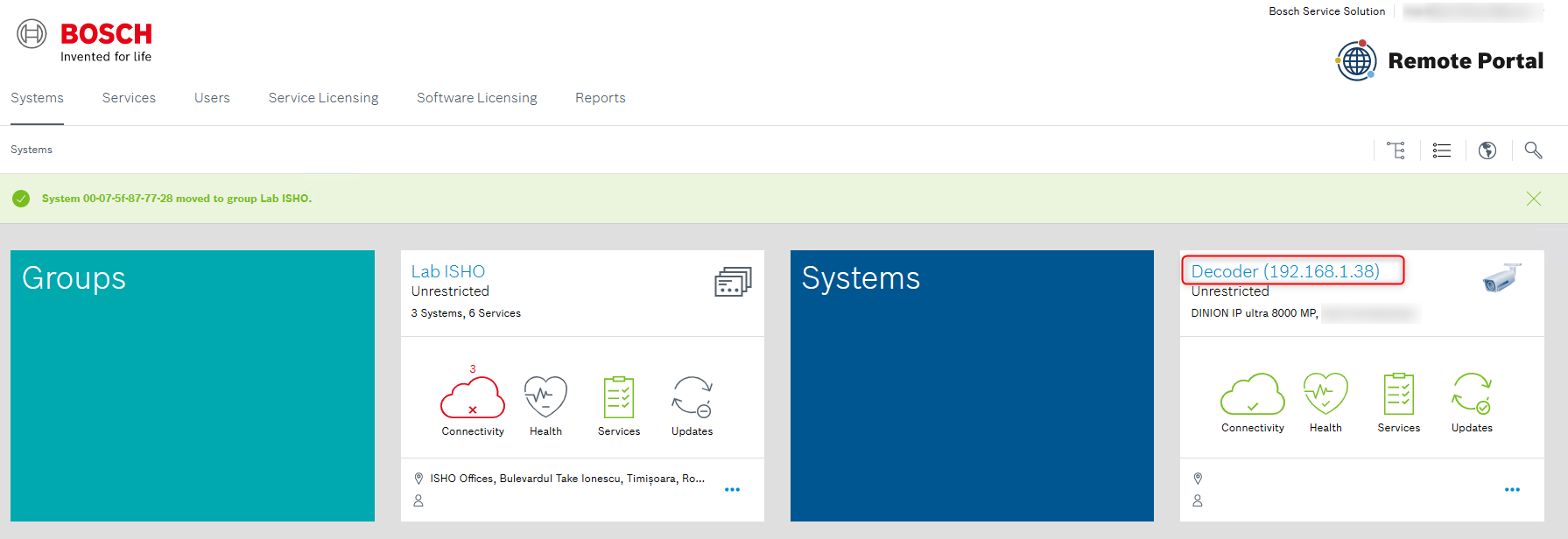Click the Bosch logo
1568x539 pixels.
click(84, 41)
